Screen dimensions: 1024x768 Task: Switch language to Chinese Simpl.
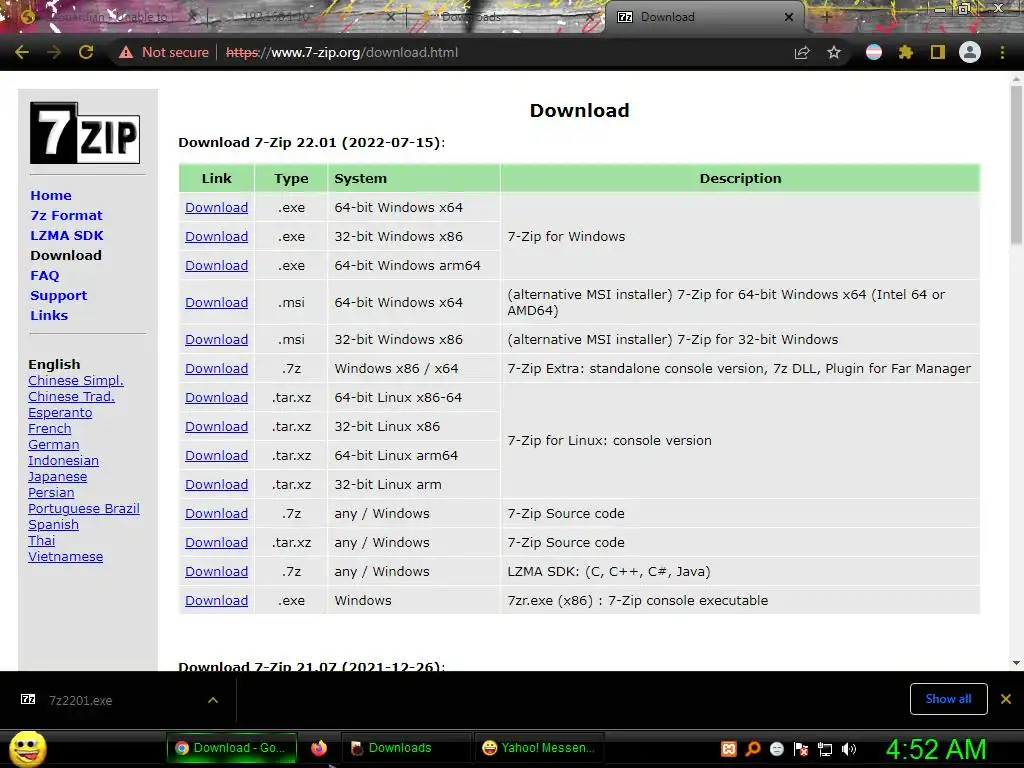(76, 381)
